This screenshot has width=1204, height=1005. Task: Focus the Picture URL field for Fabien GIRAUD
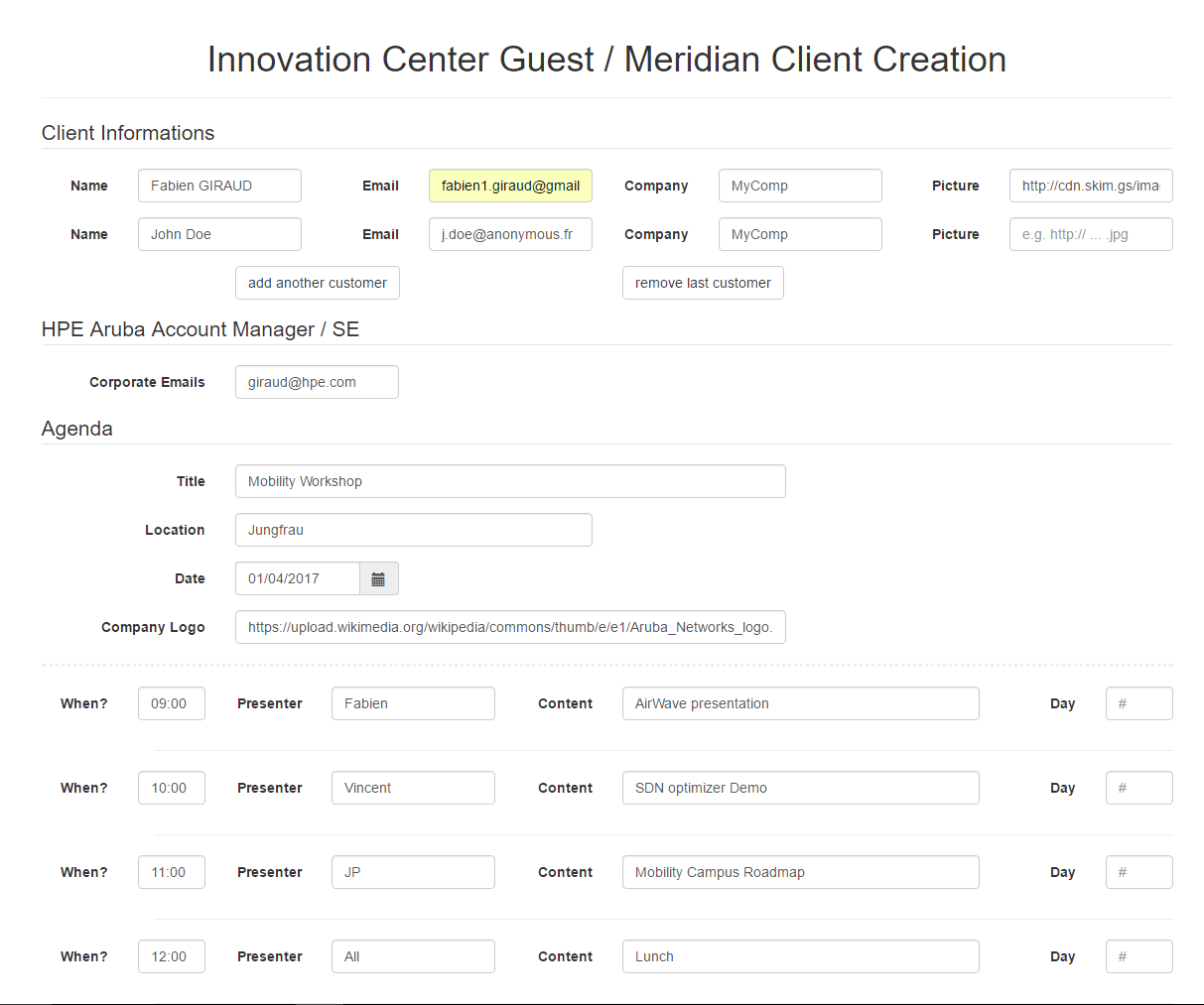point(1091,186)
